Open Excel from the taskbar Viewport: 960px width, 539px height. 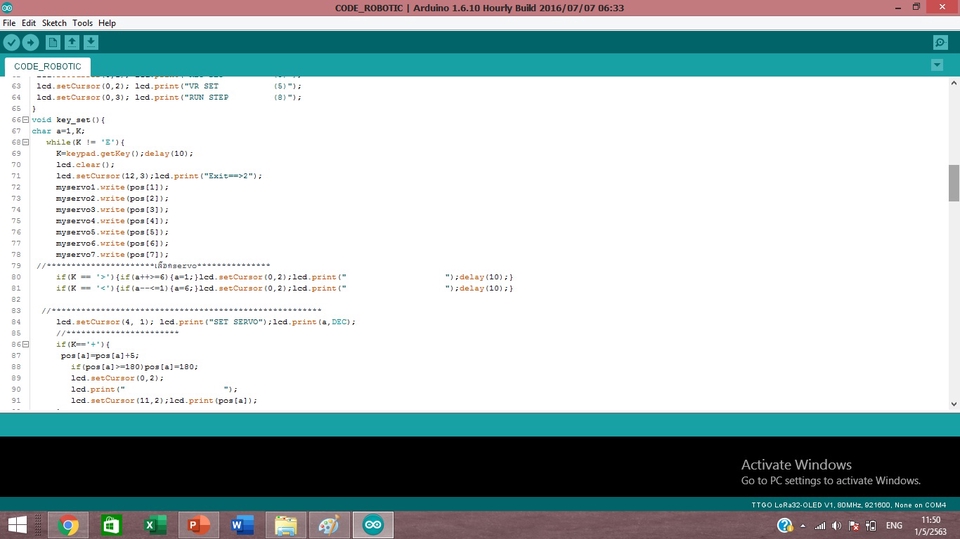click(x=155, y=525)
